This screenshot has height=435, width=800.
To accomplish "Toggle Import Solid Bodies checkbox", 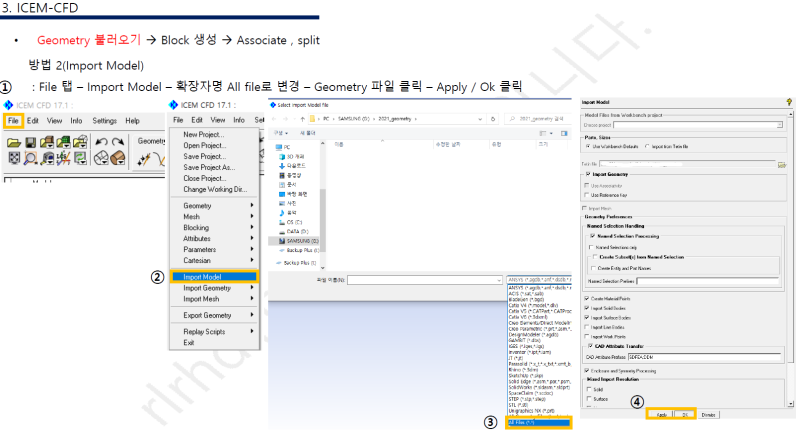I will tap(587, 308).
